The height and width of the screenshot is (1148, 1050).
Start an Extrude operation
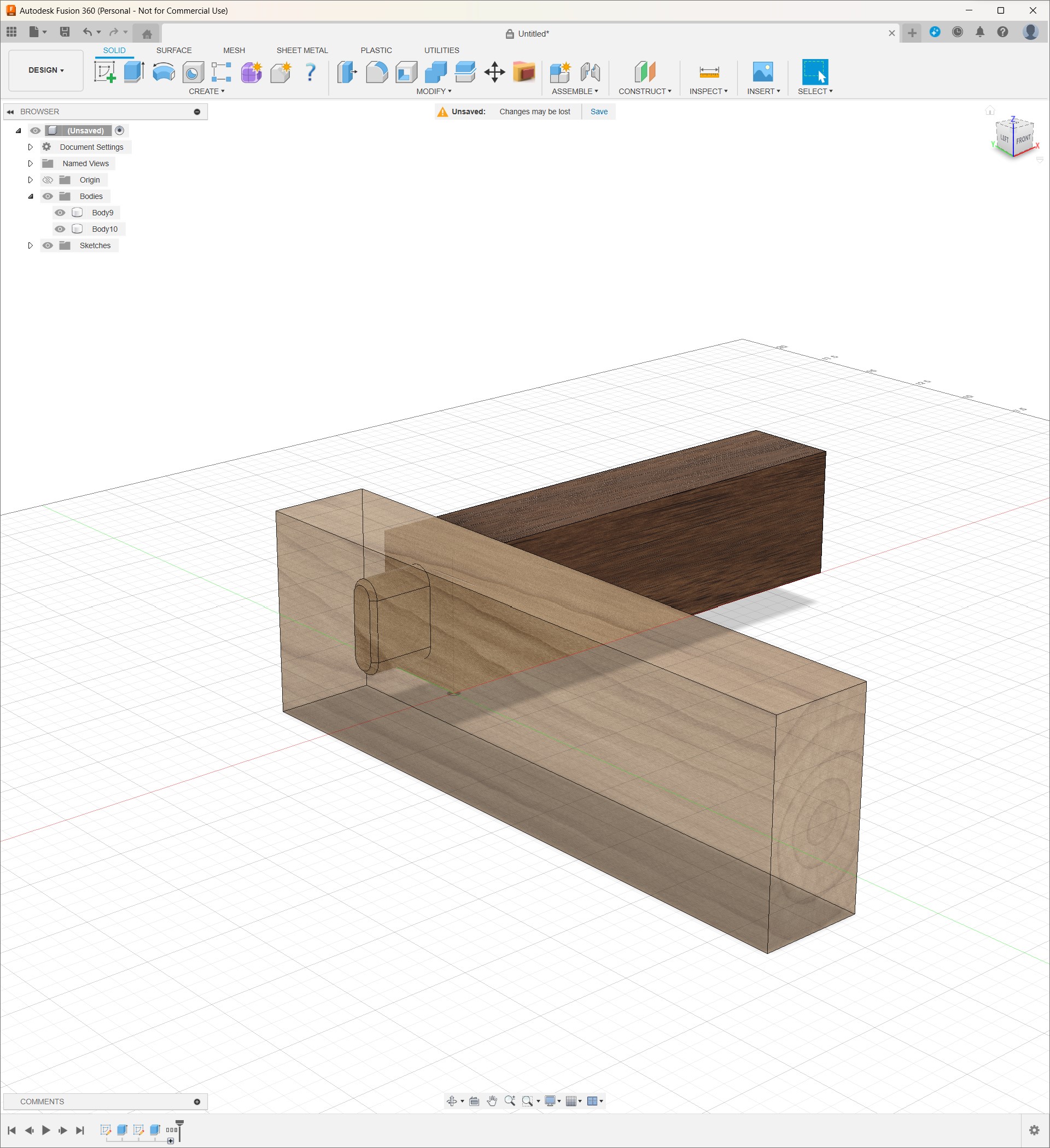tap(133, 73)
